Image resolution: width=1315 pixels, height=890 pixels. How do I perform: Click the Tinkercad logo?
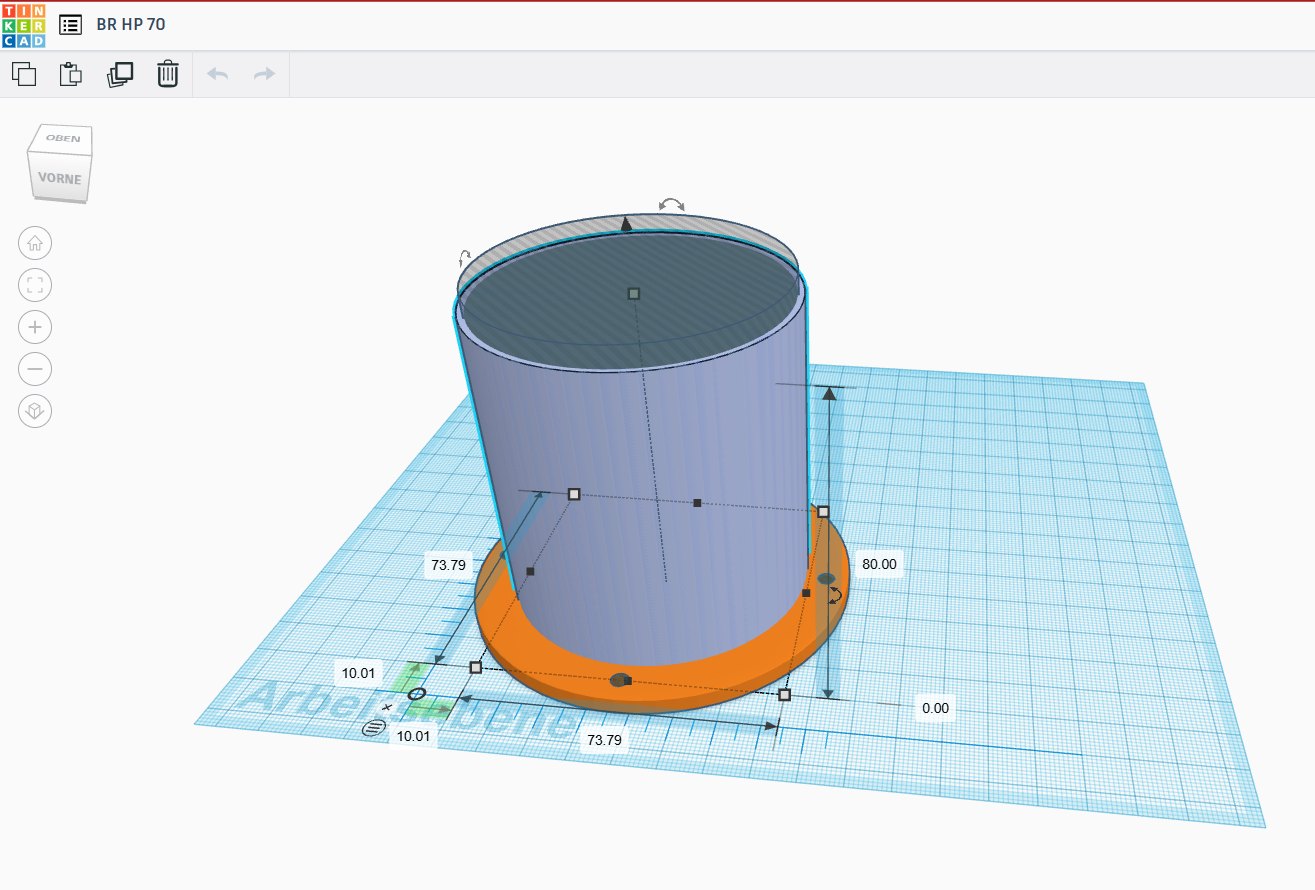pos(22,25)
